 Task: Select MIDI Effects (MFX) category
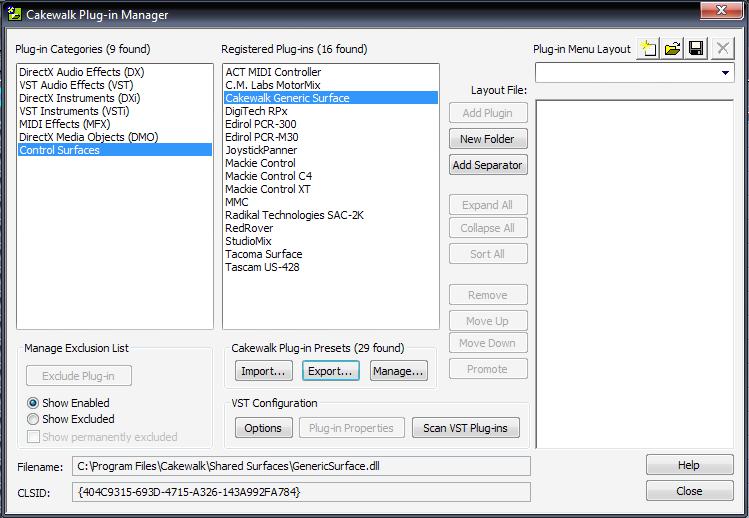pyautogui.click(x=115, y=124)
